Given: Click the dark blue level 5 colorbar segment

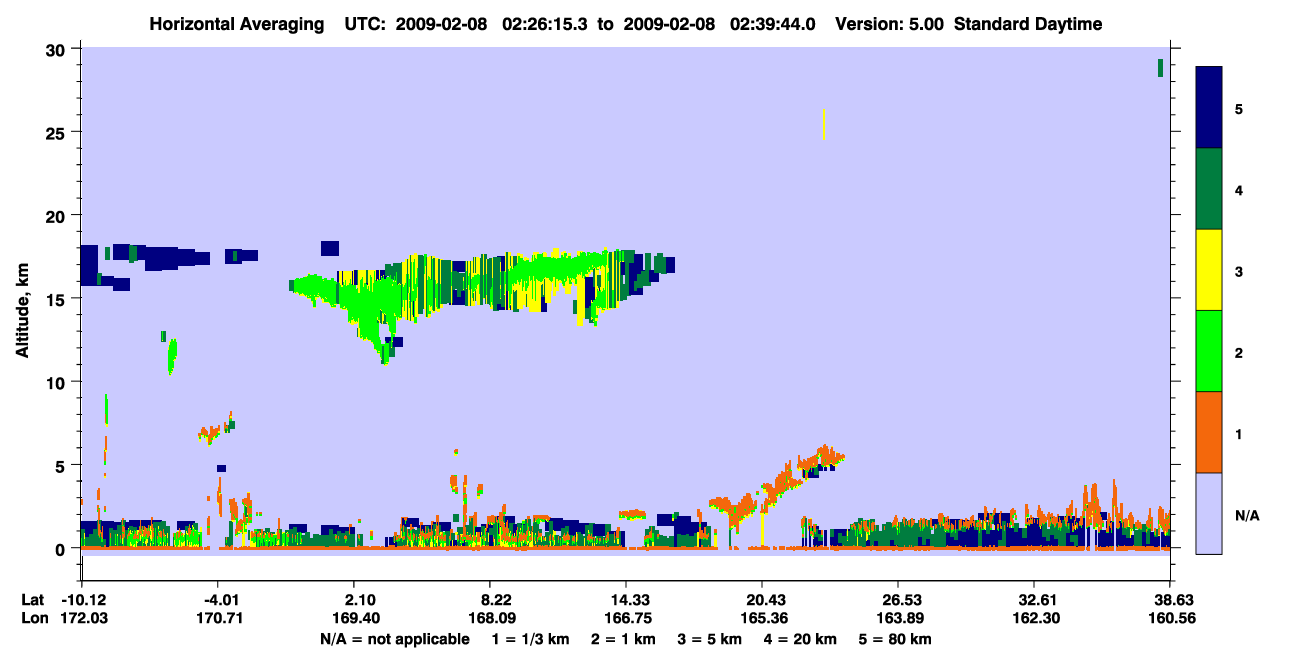Looking at the screenshot, I should point(1209,107).
